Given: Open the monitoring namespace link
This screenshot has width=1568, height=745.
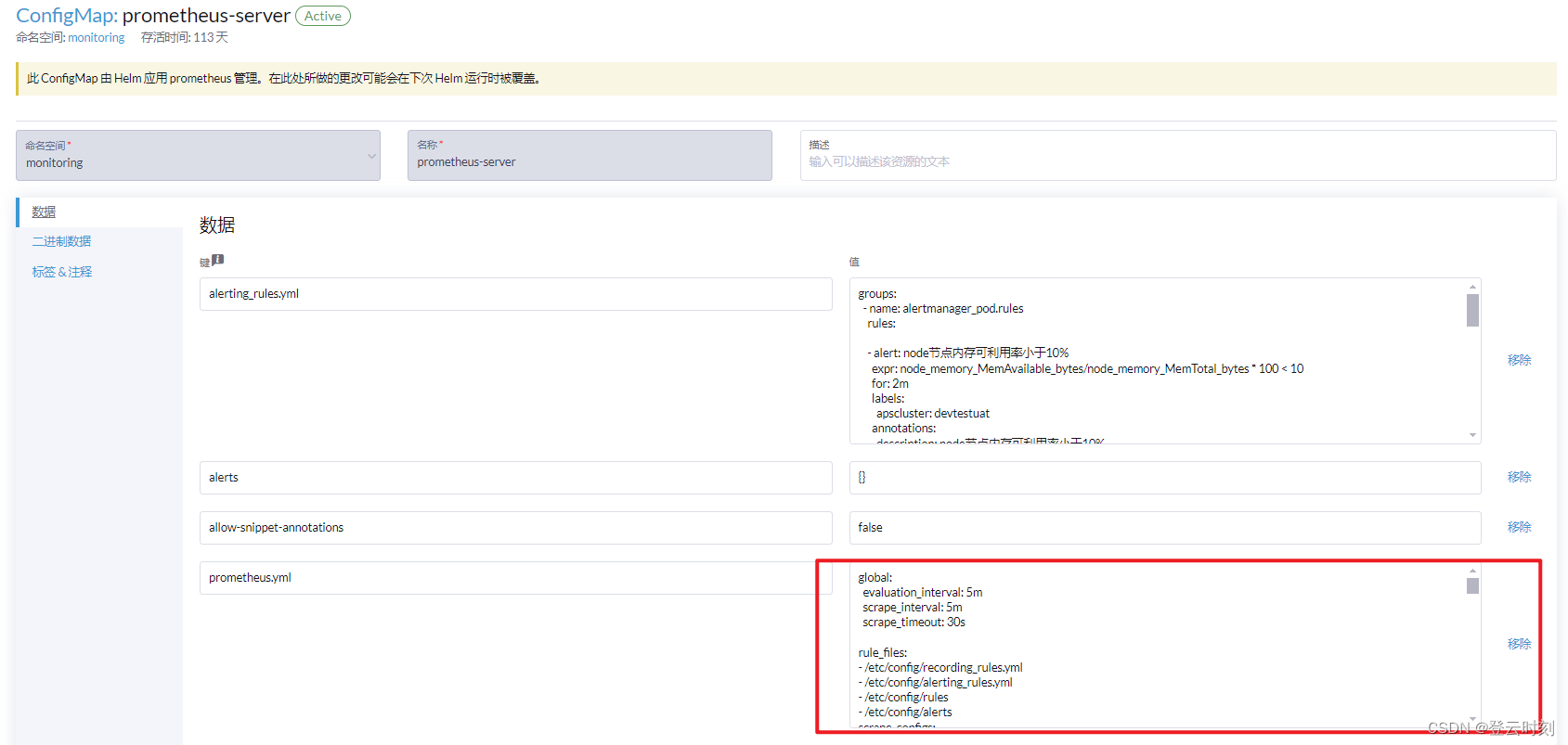Looking at the screenshot, I should coord(96,38).
